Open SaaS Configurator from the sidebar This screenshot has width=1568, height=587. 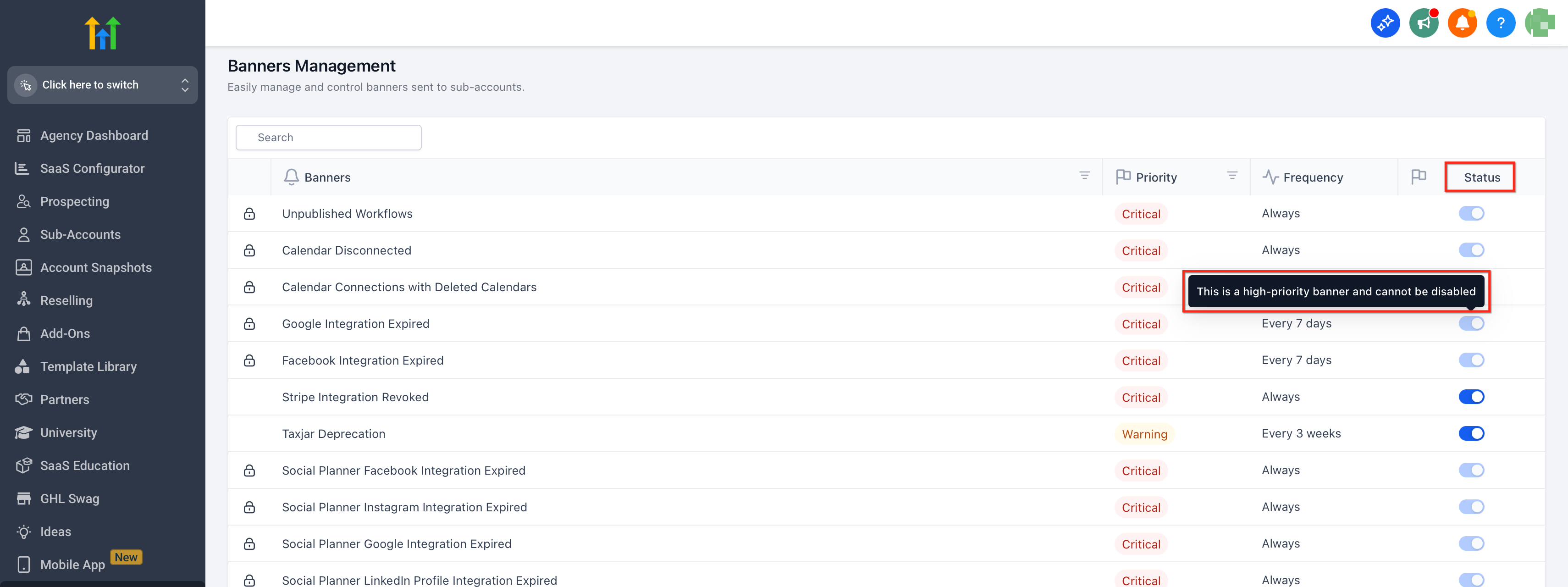(x=92, y=169)
